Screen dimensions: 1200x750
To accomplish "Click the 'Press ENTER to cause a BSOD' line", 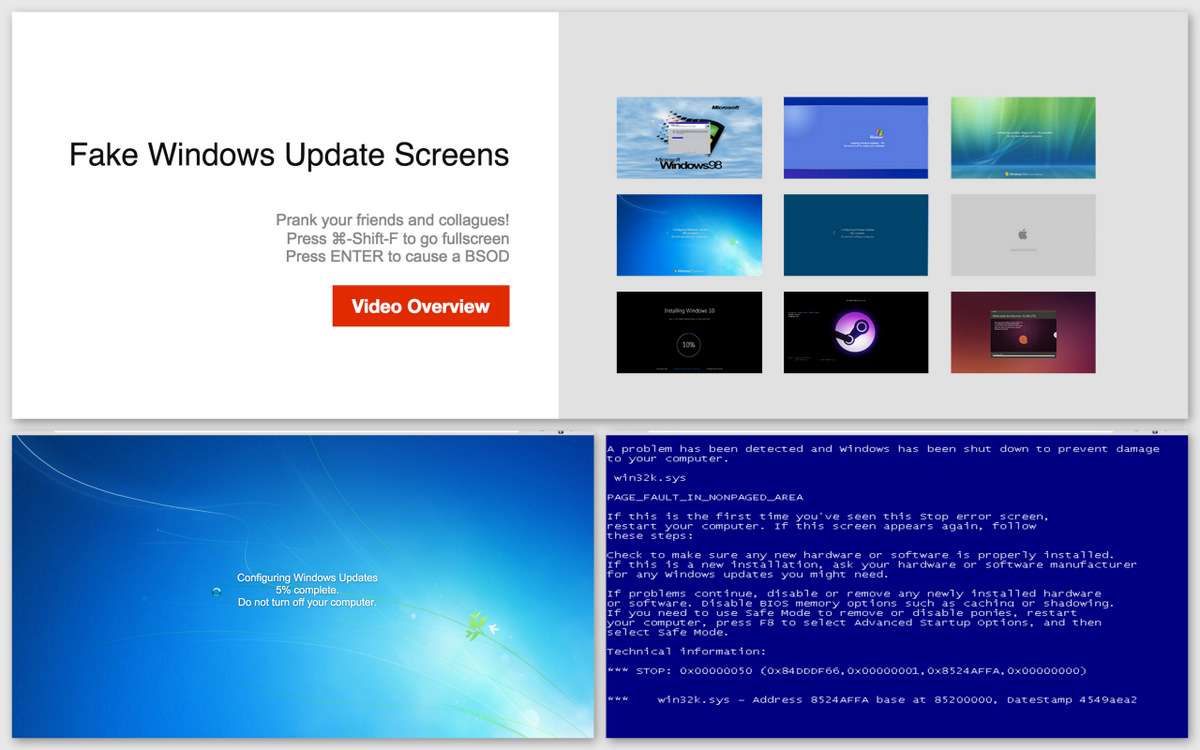I will (397, 256).
